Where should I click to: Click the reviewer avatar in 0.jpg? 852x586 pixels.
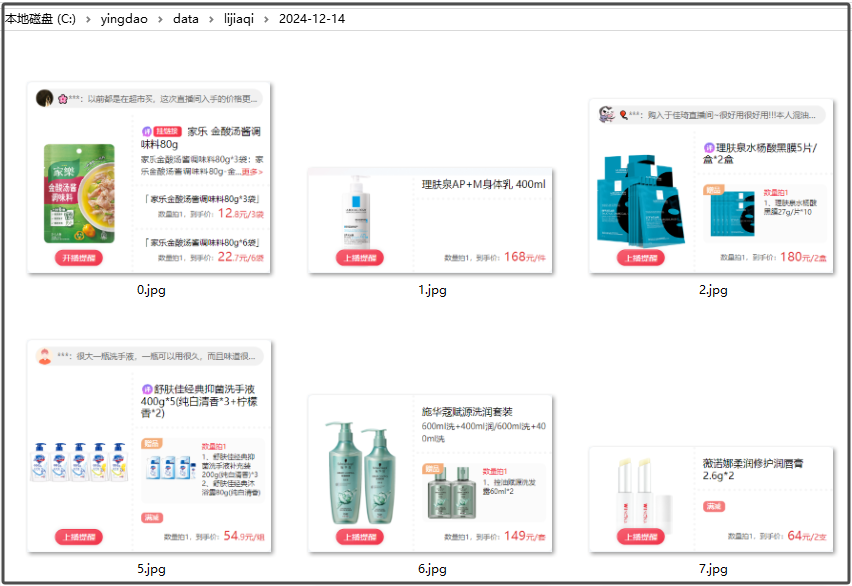(x=45, y=98)
